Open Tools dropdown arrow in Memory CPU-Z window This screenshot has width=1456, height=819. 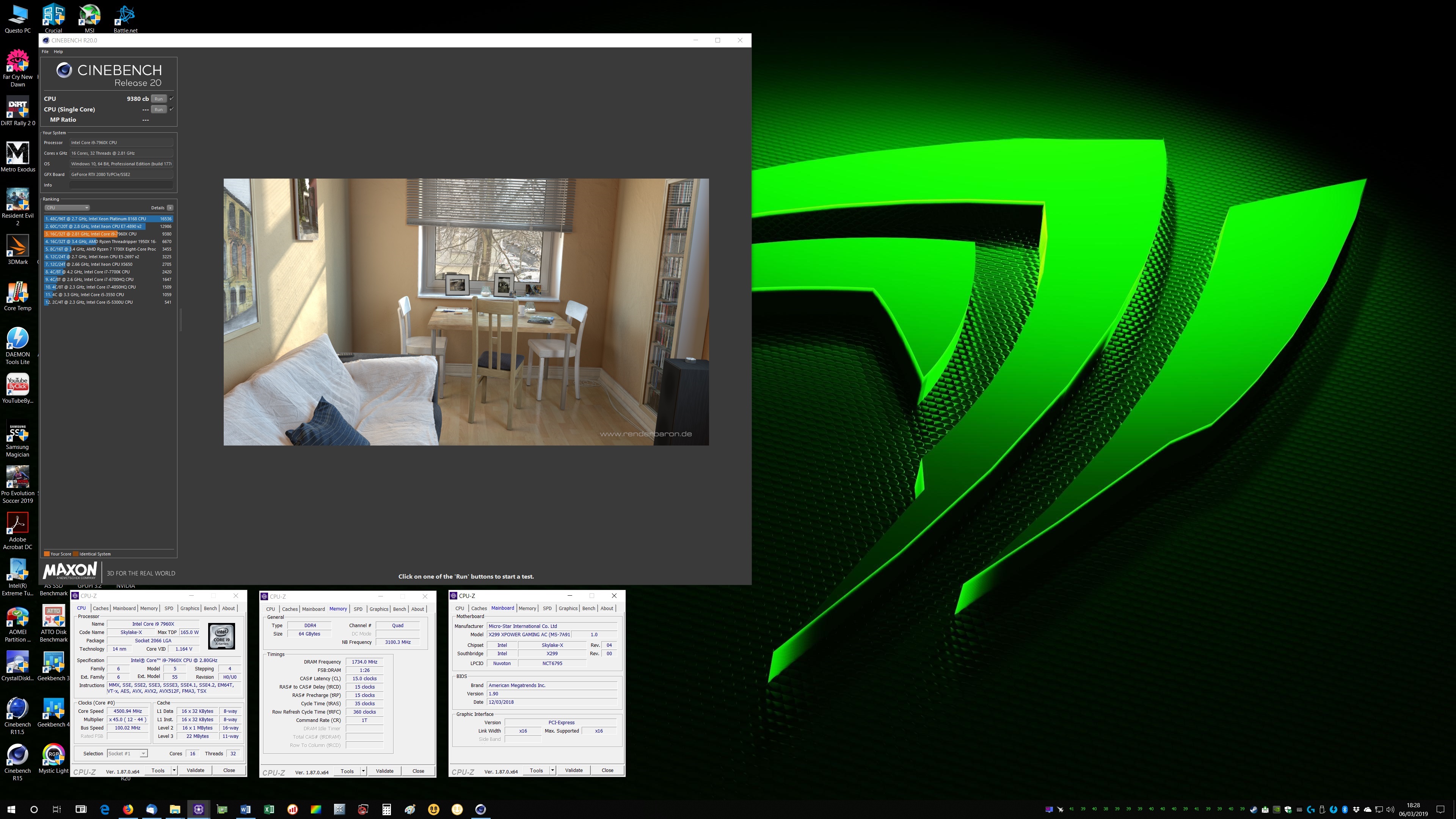click(364, 771)
